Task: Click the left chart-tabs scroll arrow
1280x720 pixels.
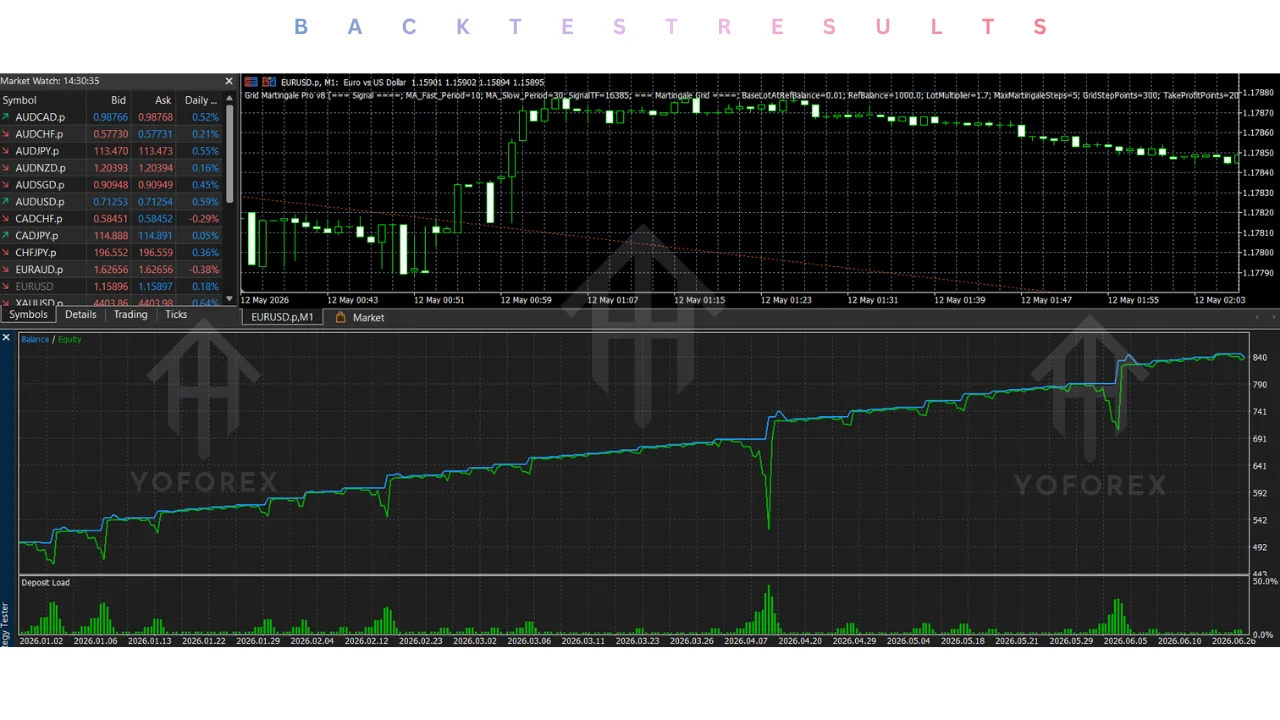Action: tap(1257, 317)
